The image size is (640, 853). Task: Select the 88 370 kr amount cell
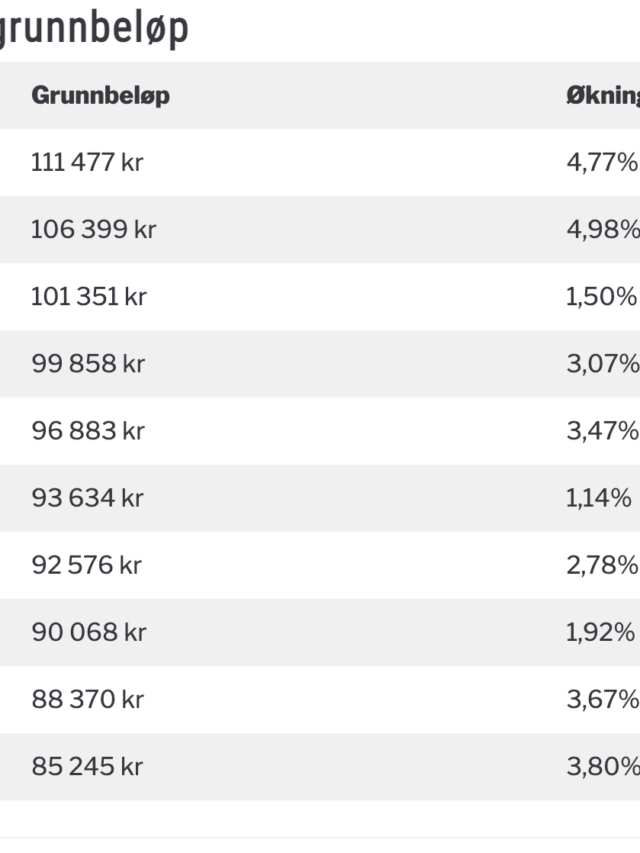pyautogui.click(x=88, y=700)
